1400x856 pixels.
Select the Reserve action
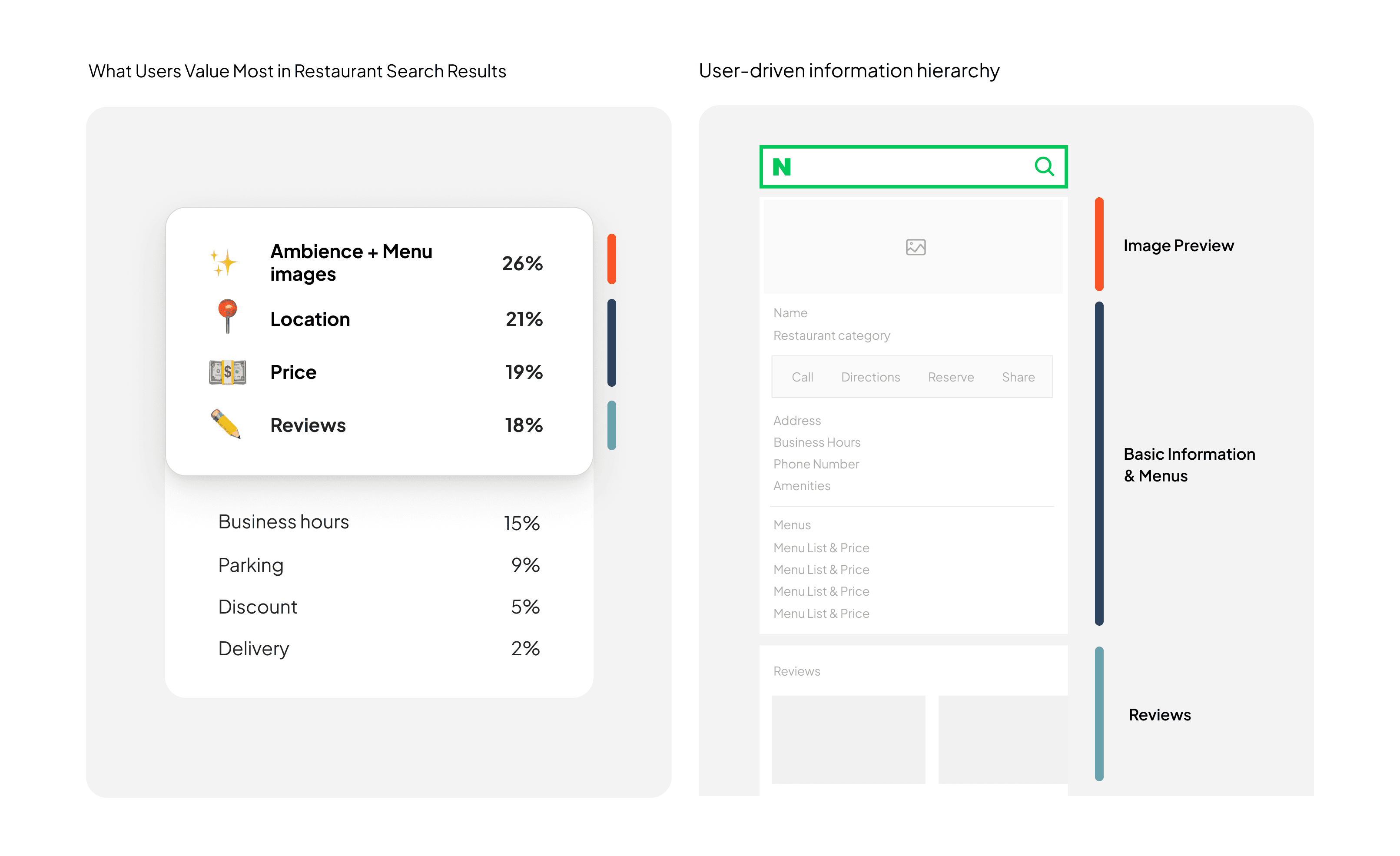951,377
